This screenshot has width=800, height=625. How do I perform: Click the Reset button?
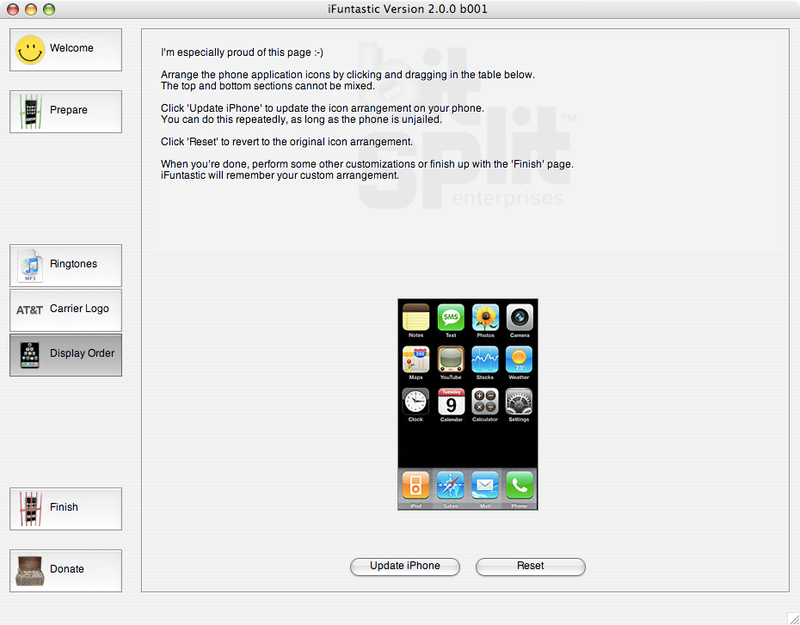click(530, 566)
